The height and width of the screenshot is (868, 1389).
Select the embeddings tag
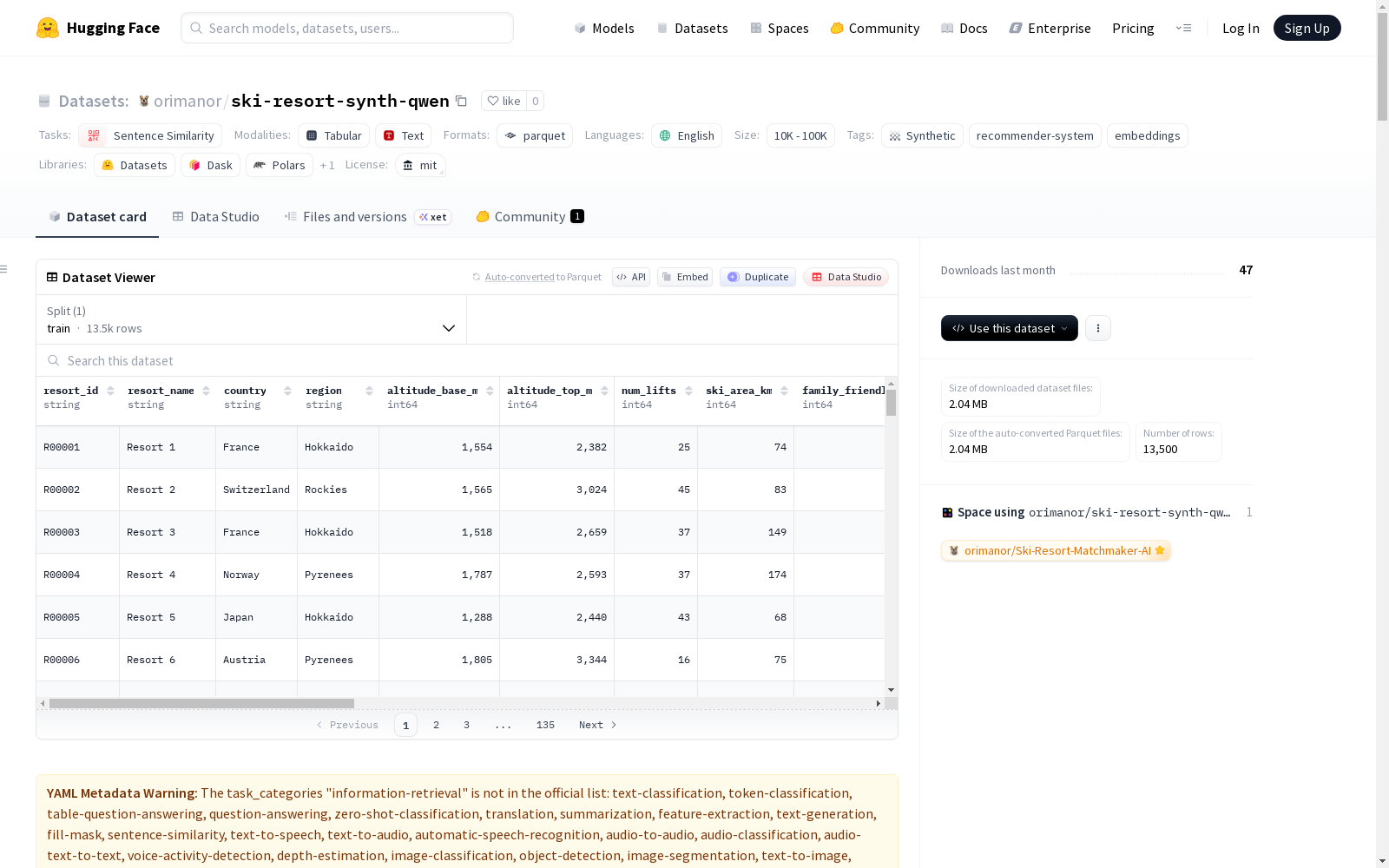pos(1148,135)
